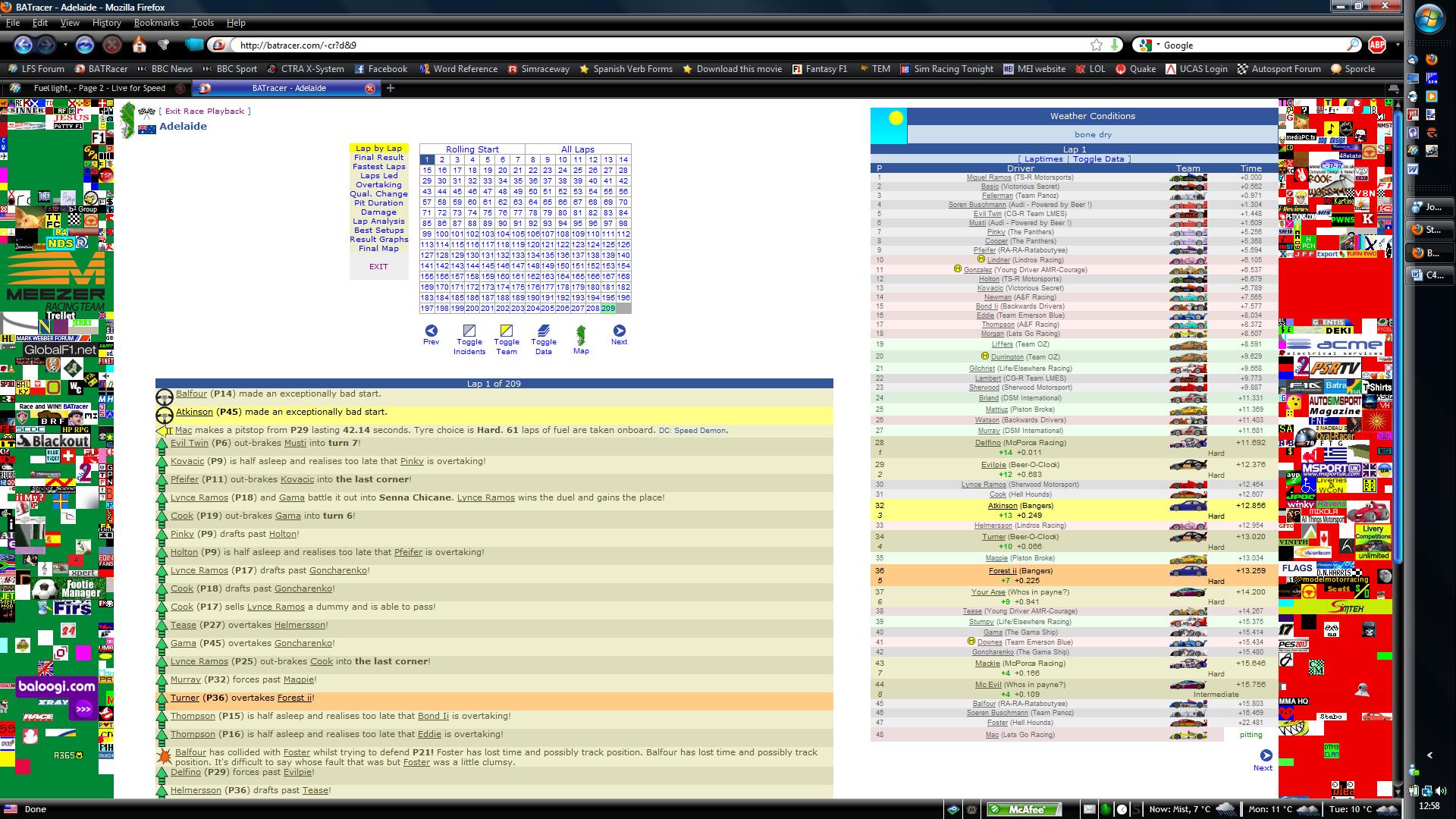
Task: Bookmark page with the star icon
Action: click(1097, 45)
